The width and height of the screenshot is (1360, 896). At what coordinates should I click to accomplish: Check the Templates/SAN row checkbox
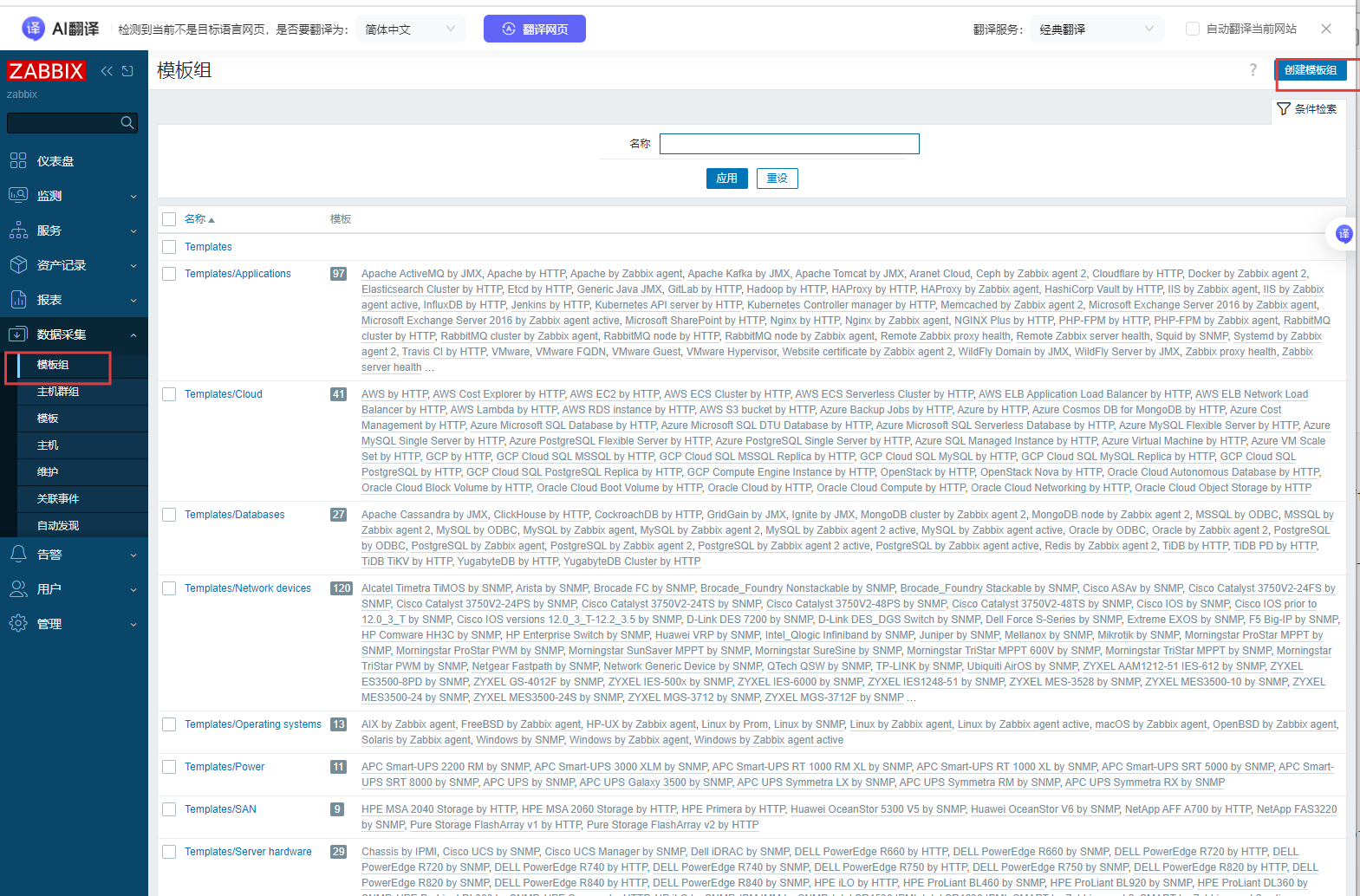[x=169, y=809]
